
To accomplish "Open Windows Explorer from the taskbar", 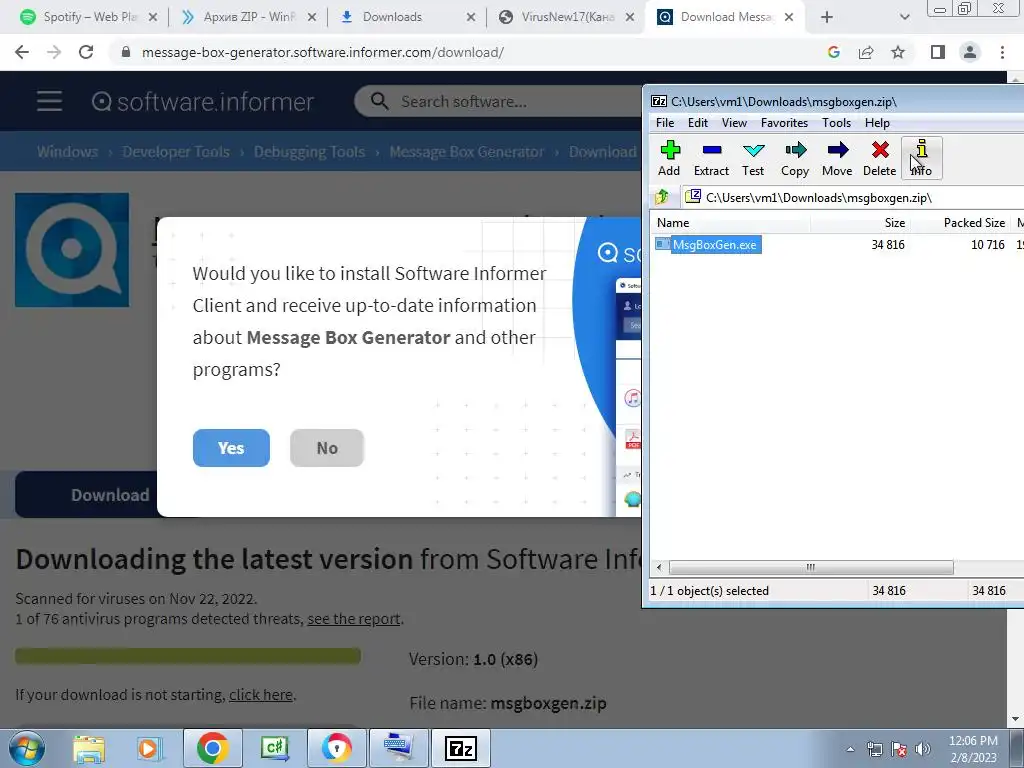I will pyautogui.click(x=89, y=748).
